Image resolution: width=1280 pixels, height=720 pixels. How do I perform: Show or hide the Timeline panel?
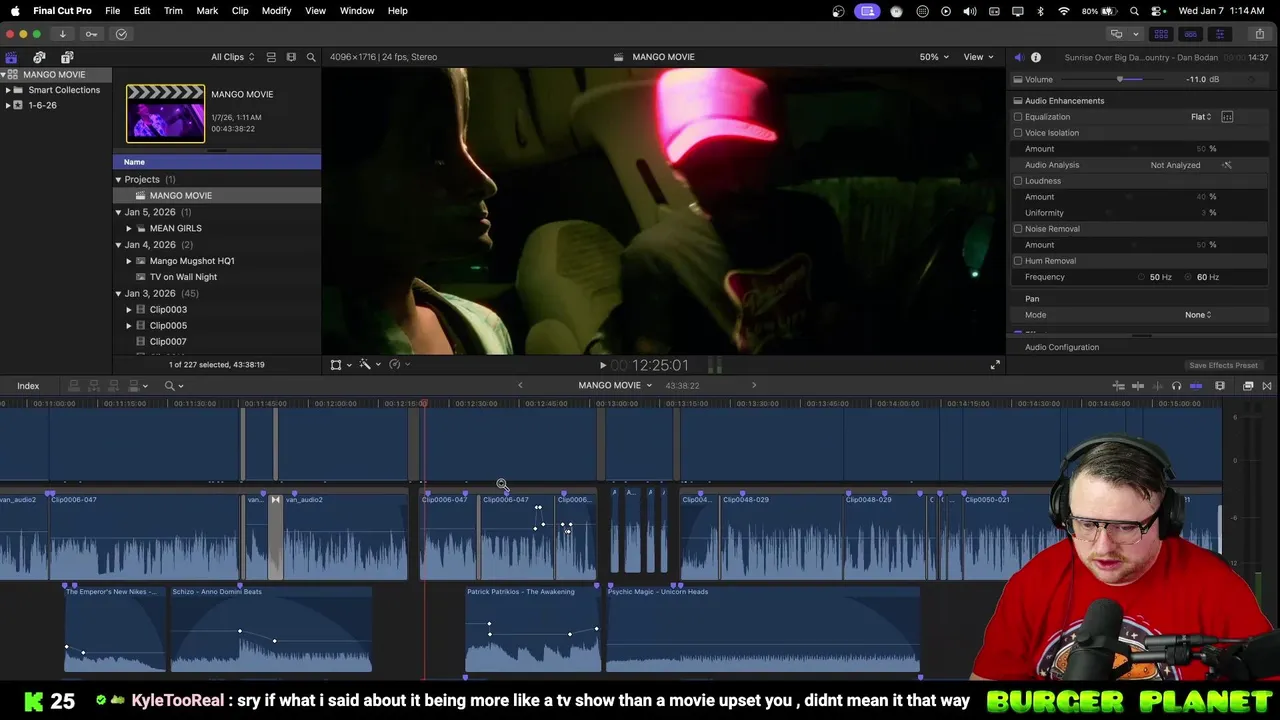pos(1190,34)
